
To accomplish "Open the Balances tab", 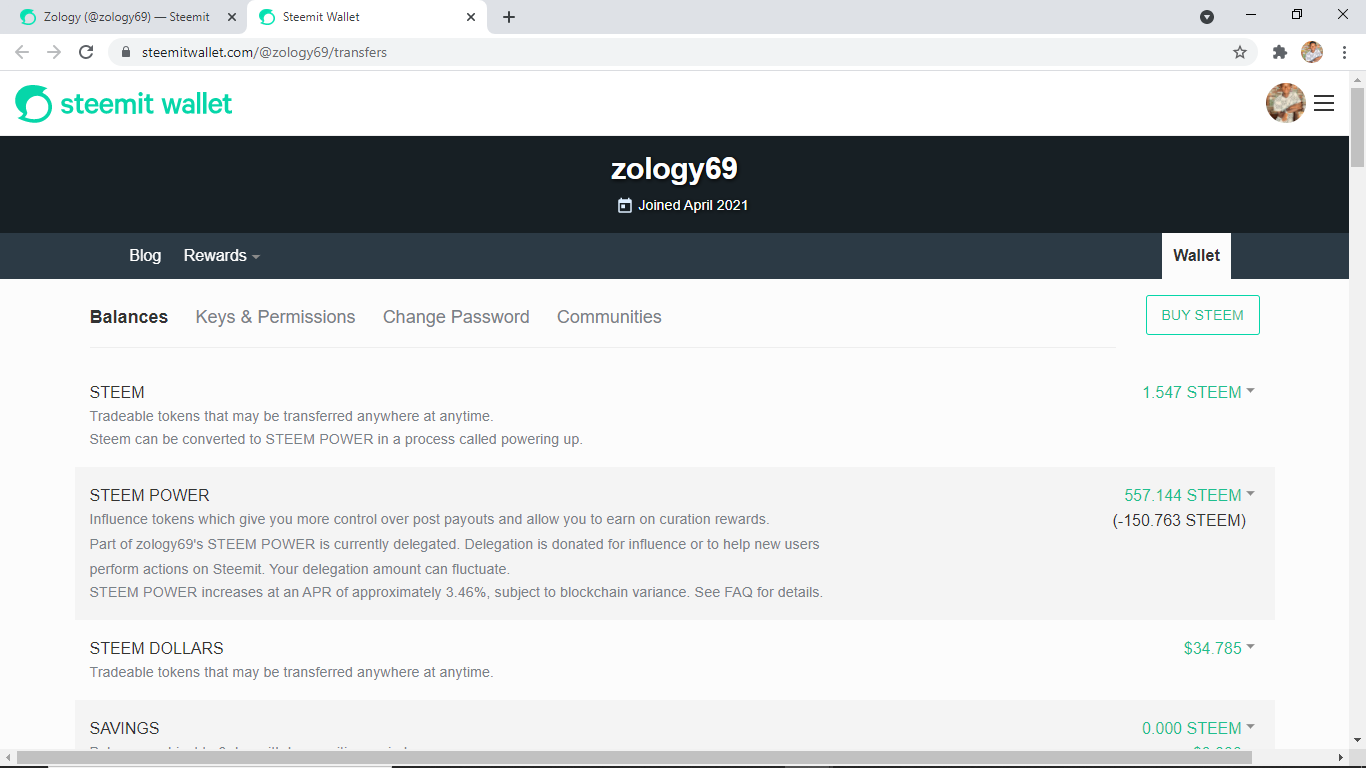I will click(x=129, y=317).
